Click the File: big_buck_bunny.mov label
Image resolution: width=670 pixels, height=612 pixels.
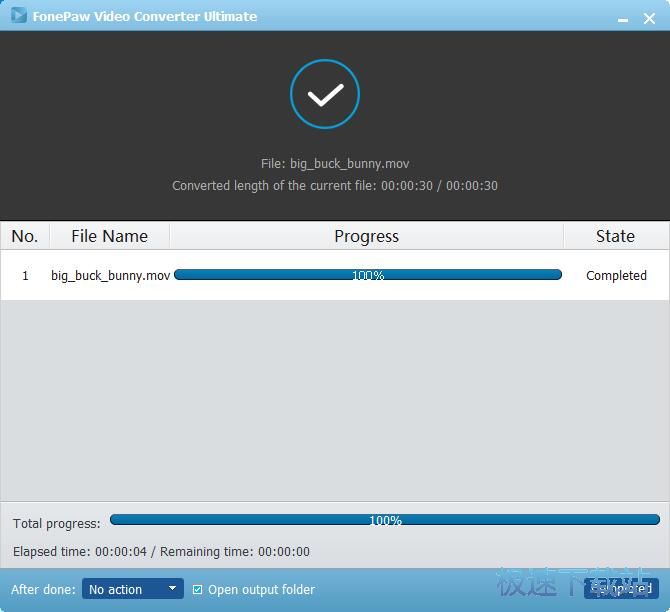pyautogui.click(x=335, y=164)
